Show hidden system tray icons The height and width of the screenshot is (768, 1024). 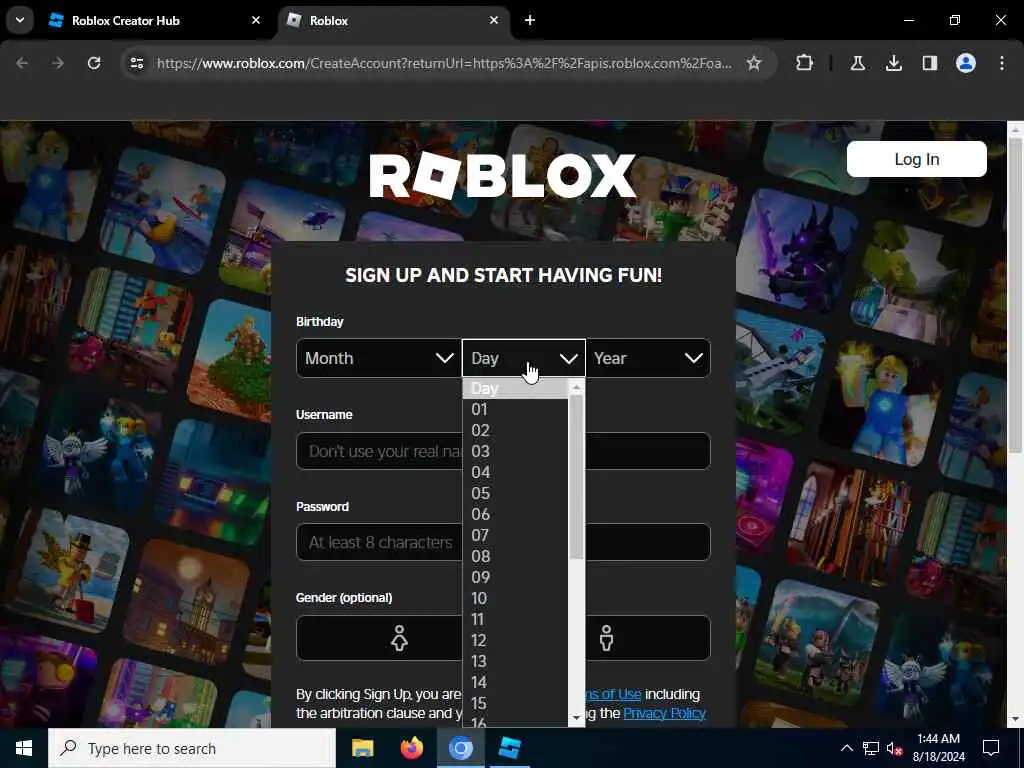coord(846,748)
